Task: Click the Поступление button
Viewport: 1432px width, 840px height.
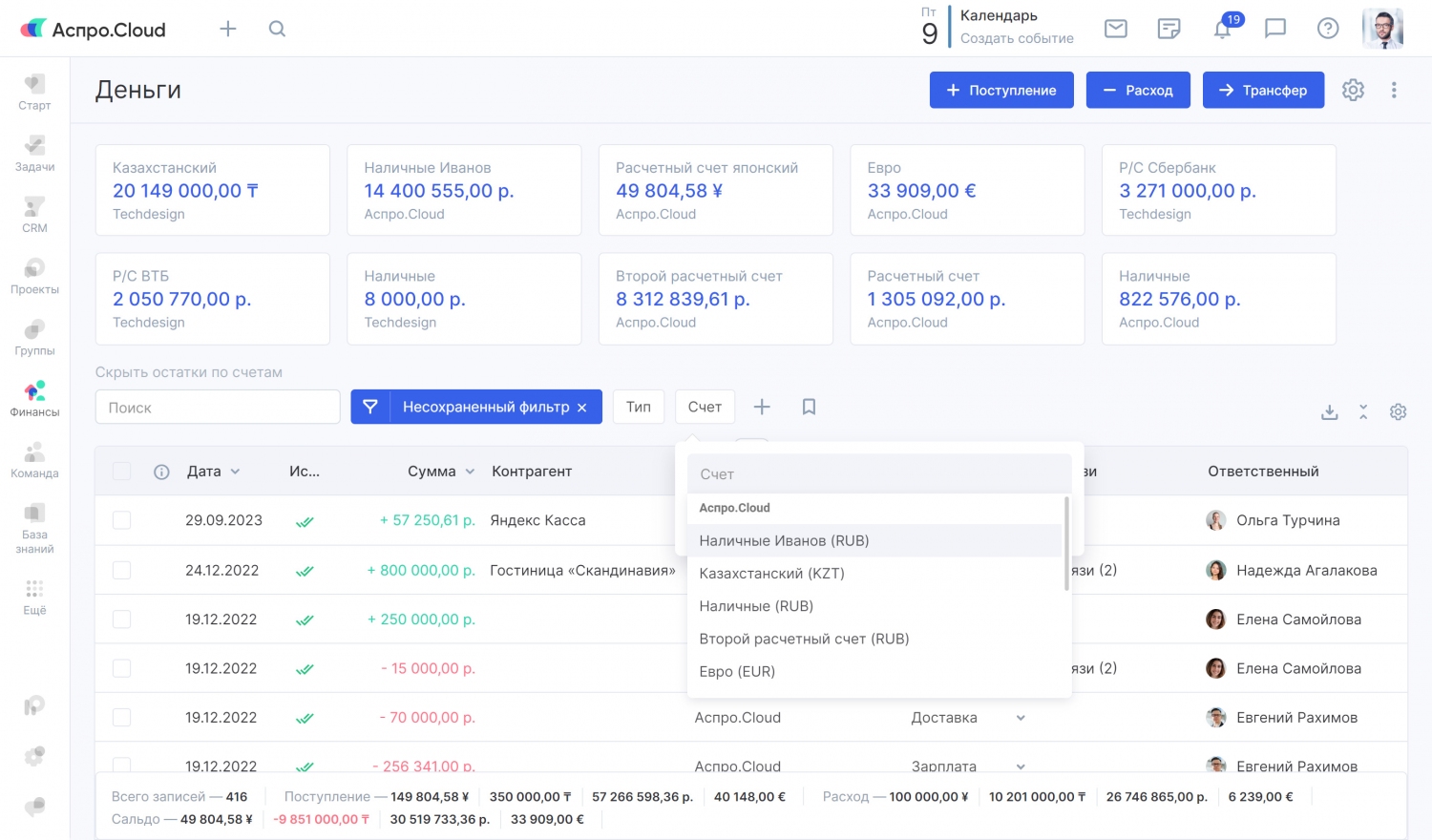Action: 1001,90
